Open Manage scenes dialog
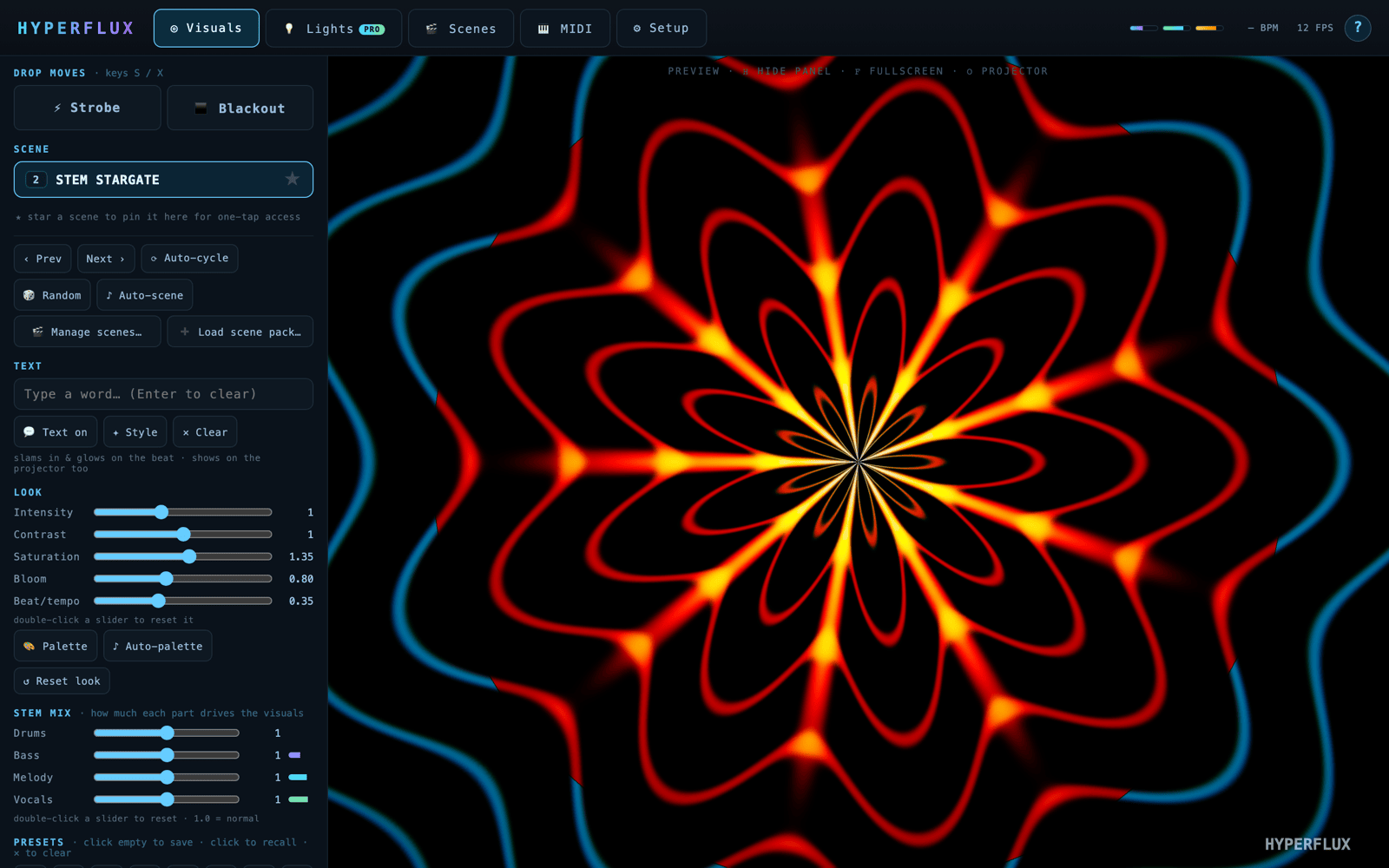 (x=88, y=332)
